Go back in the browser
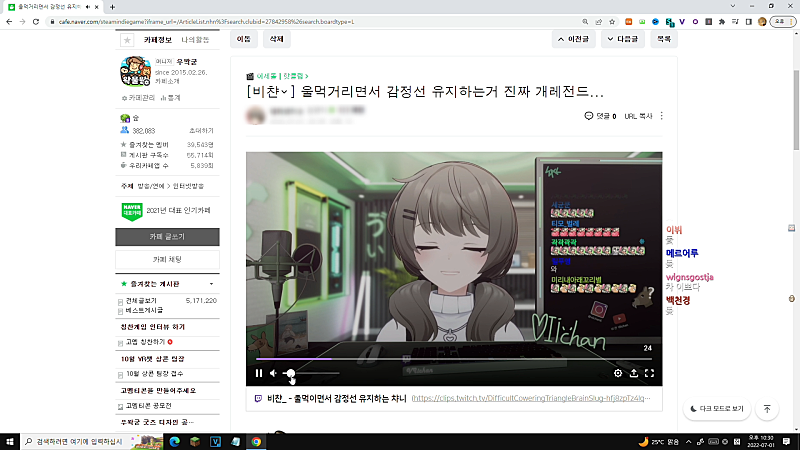Viewport: 800px width, 450px height. point(9,21)
